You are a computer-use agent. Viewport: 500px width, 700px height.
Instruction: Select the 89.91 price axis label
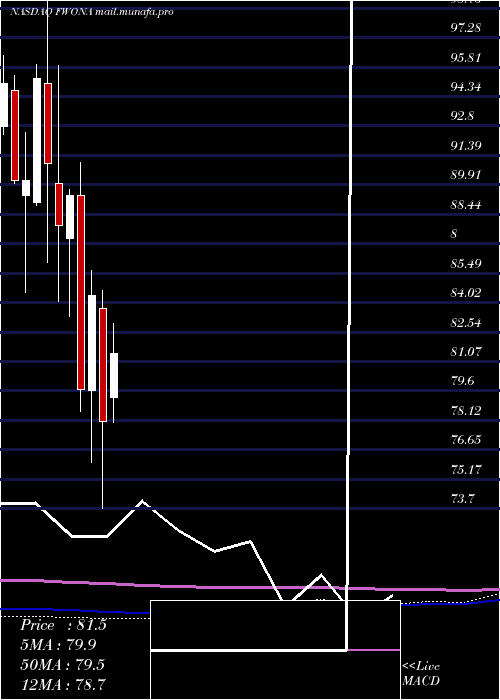[x=466, y=175]
